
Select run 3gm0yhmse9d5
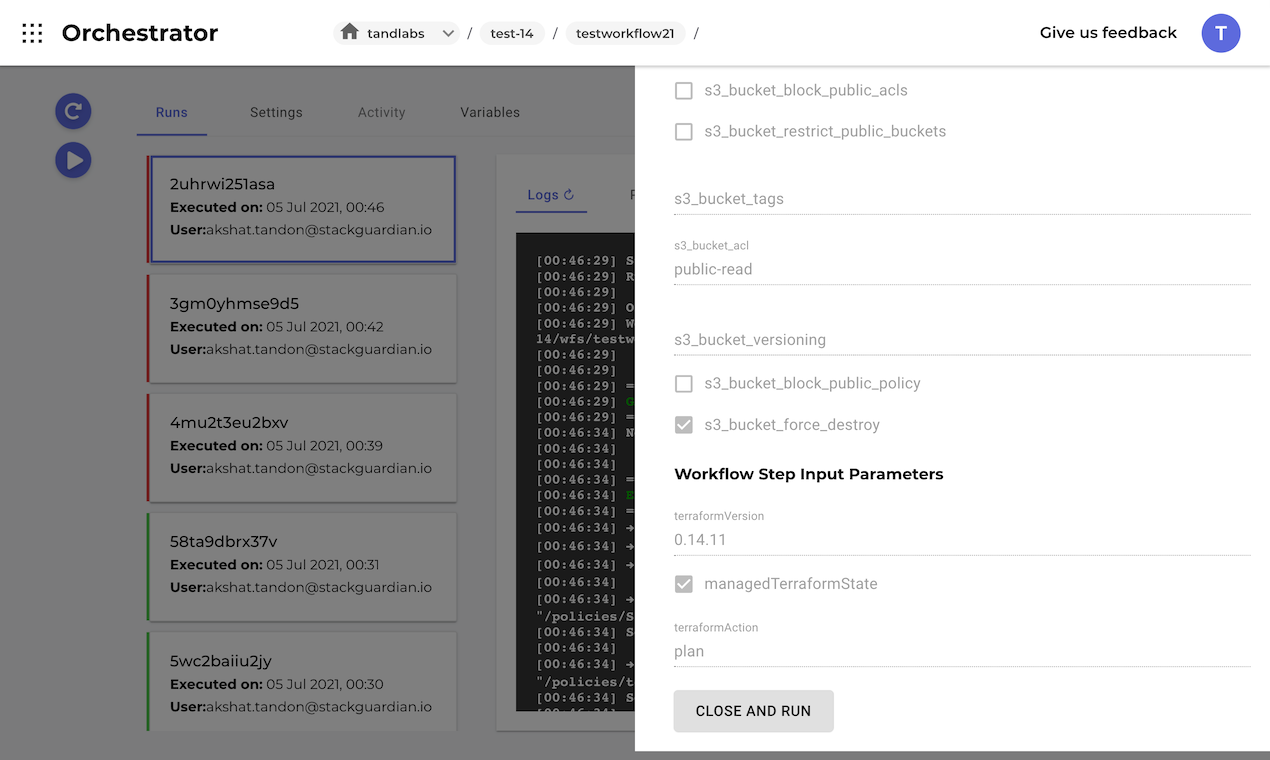301,328
